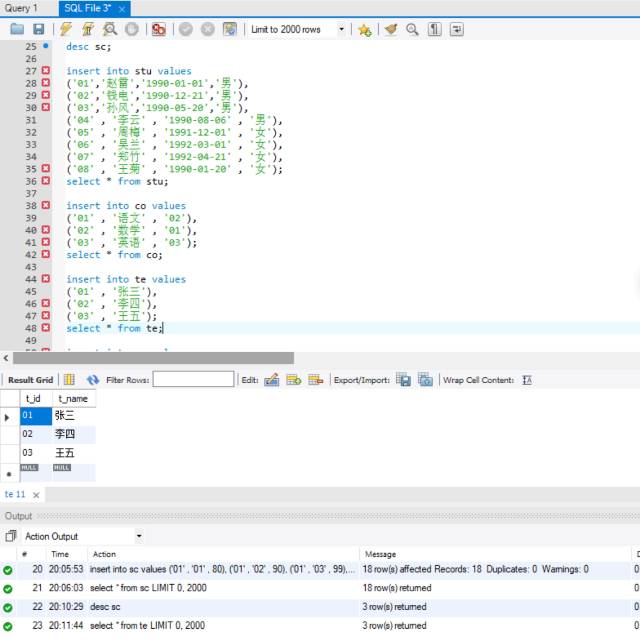
Task: Save the SQL script to file
Action: pos(38,30)
